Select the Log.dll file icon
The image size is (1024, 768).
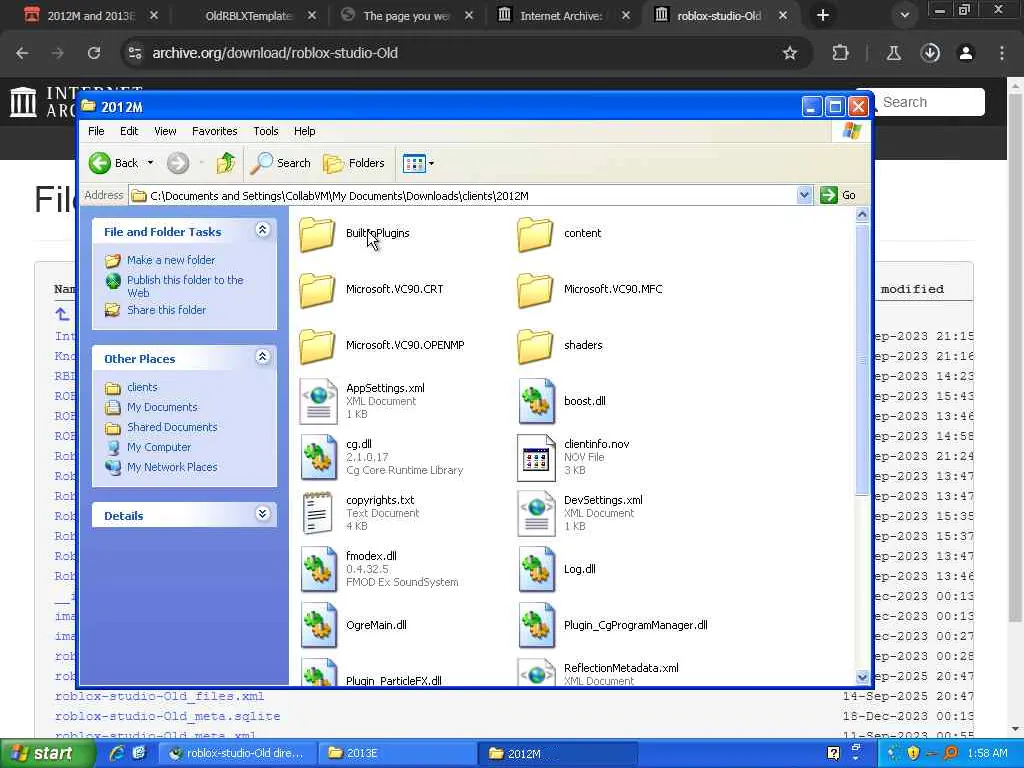[x=536, y=570]
